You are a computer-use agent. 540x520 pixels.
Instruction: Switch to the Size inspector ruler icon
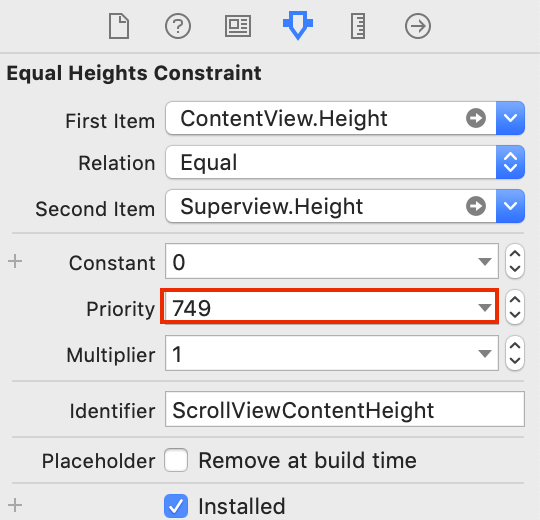[358, 26]
